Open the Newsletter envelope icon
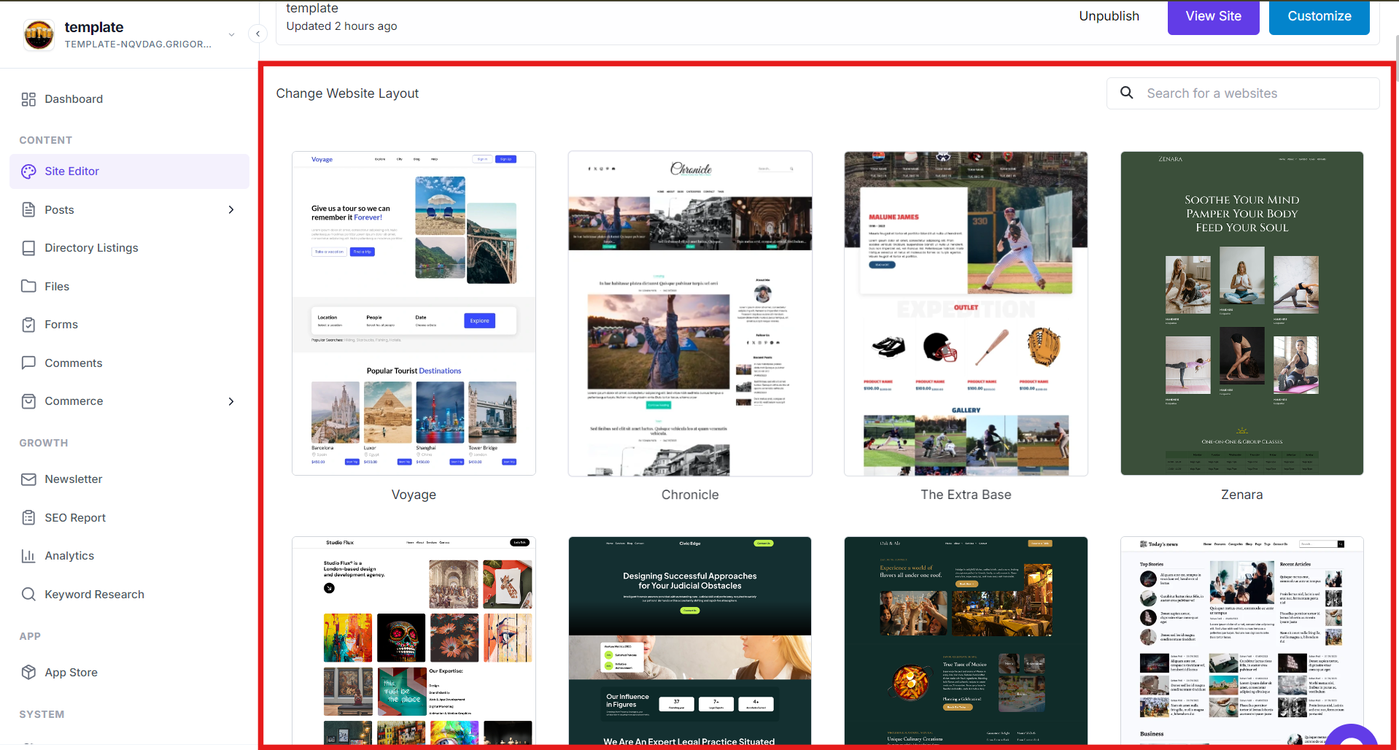 (28, 479)
